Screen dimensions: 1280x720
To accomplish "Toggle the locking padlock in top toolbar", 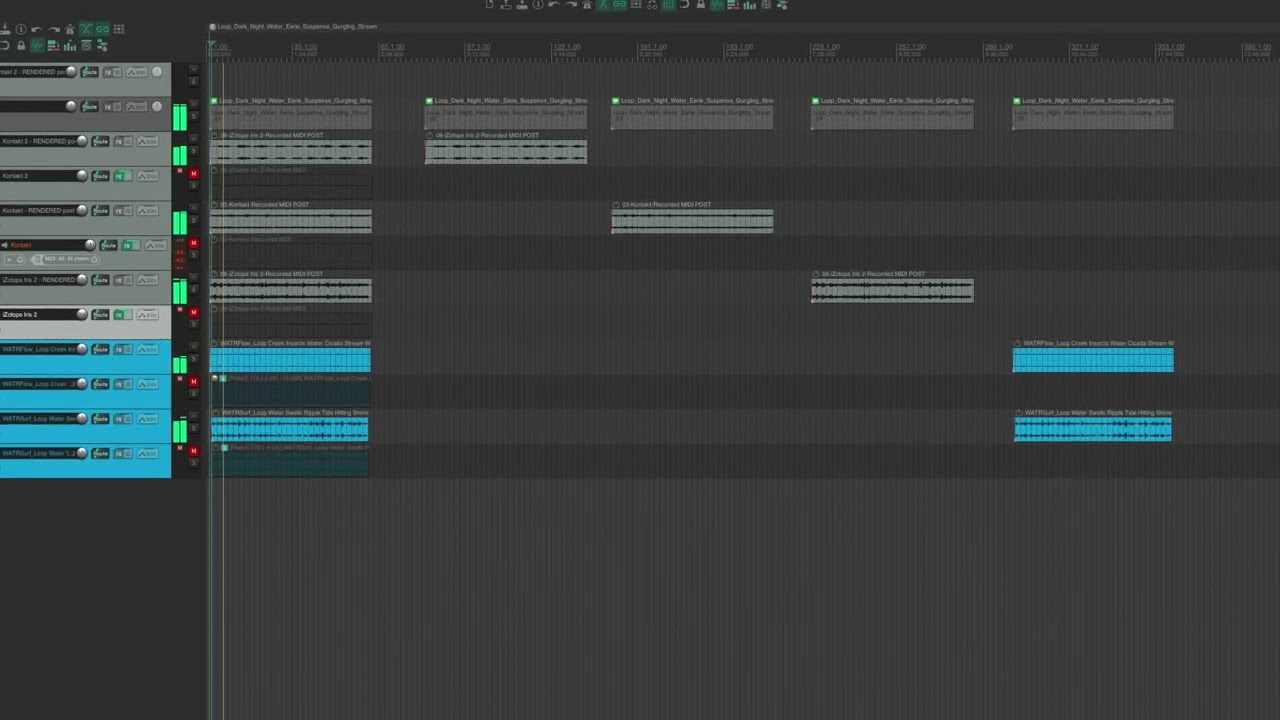I will tap(700, 5).
